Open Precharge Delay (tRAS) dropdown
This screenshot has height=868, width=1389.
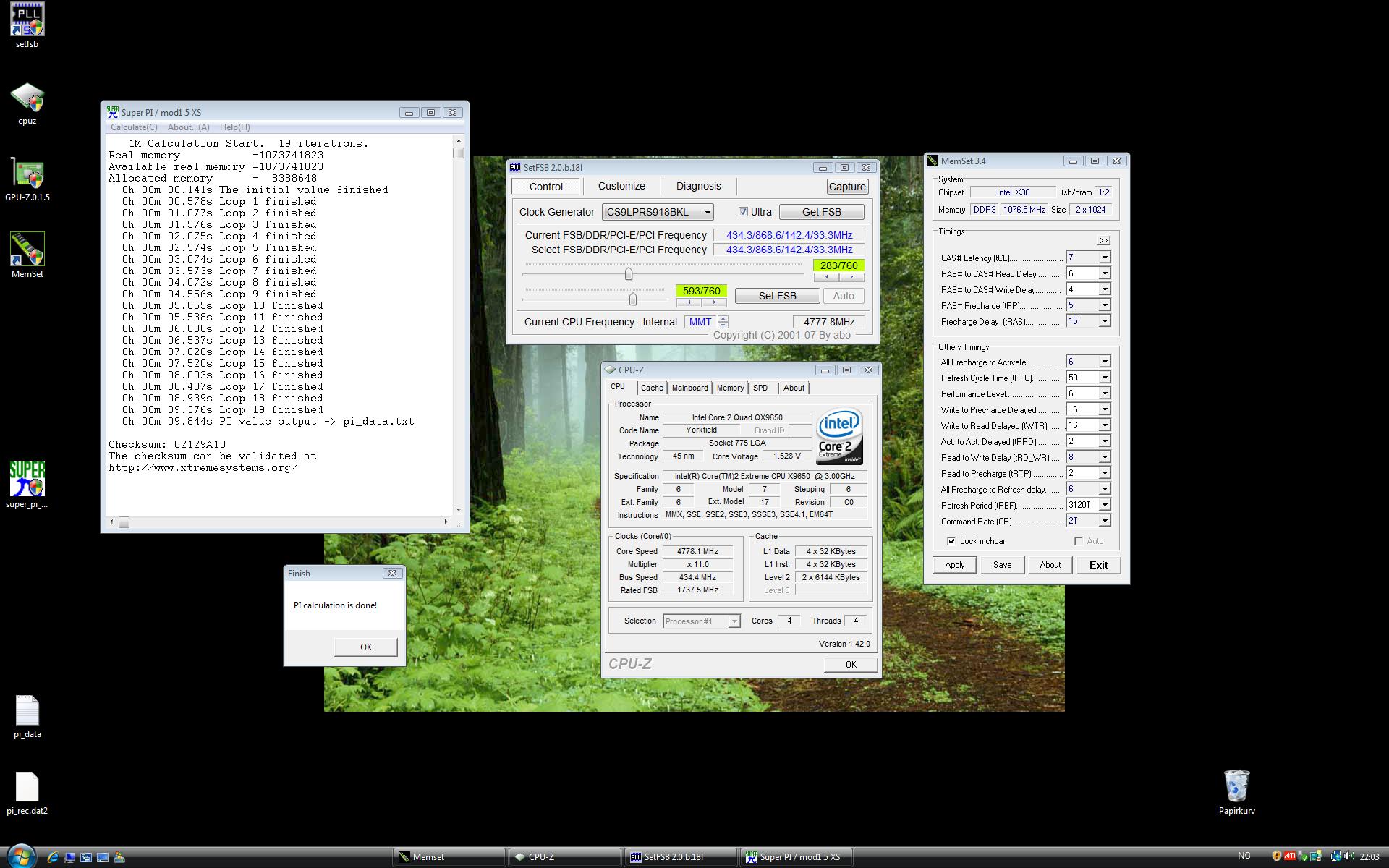click(1104, 321)
